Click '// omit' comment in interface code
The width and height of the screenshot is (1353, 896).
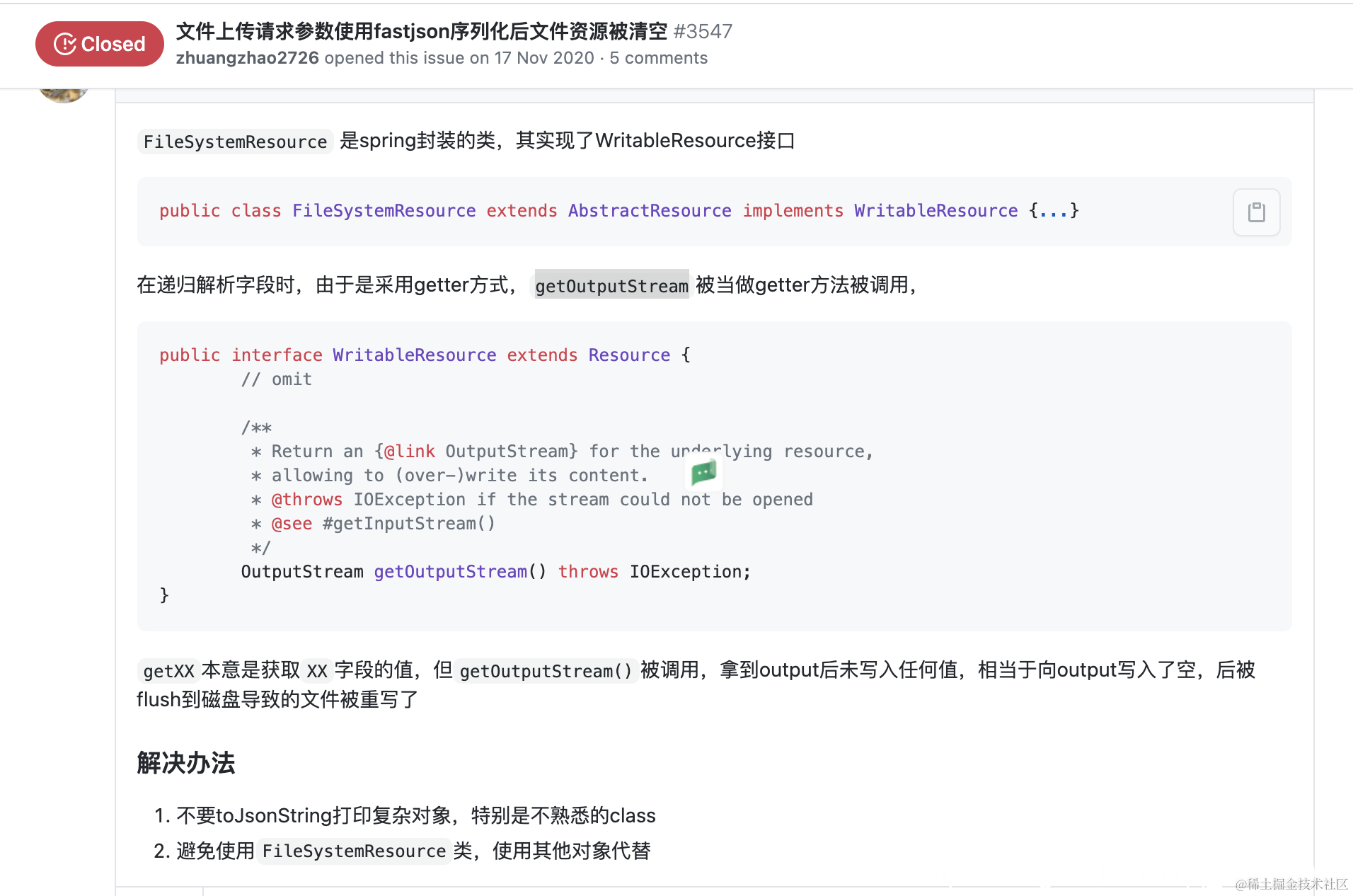[277, 379]
